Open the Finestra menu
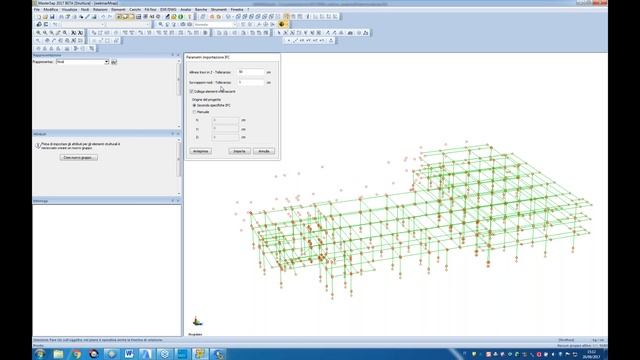 pos(237,9)
